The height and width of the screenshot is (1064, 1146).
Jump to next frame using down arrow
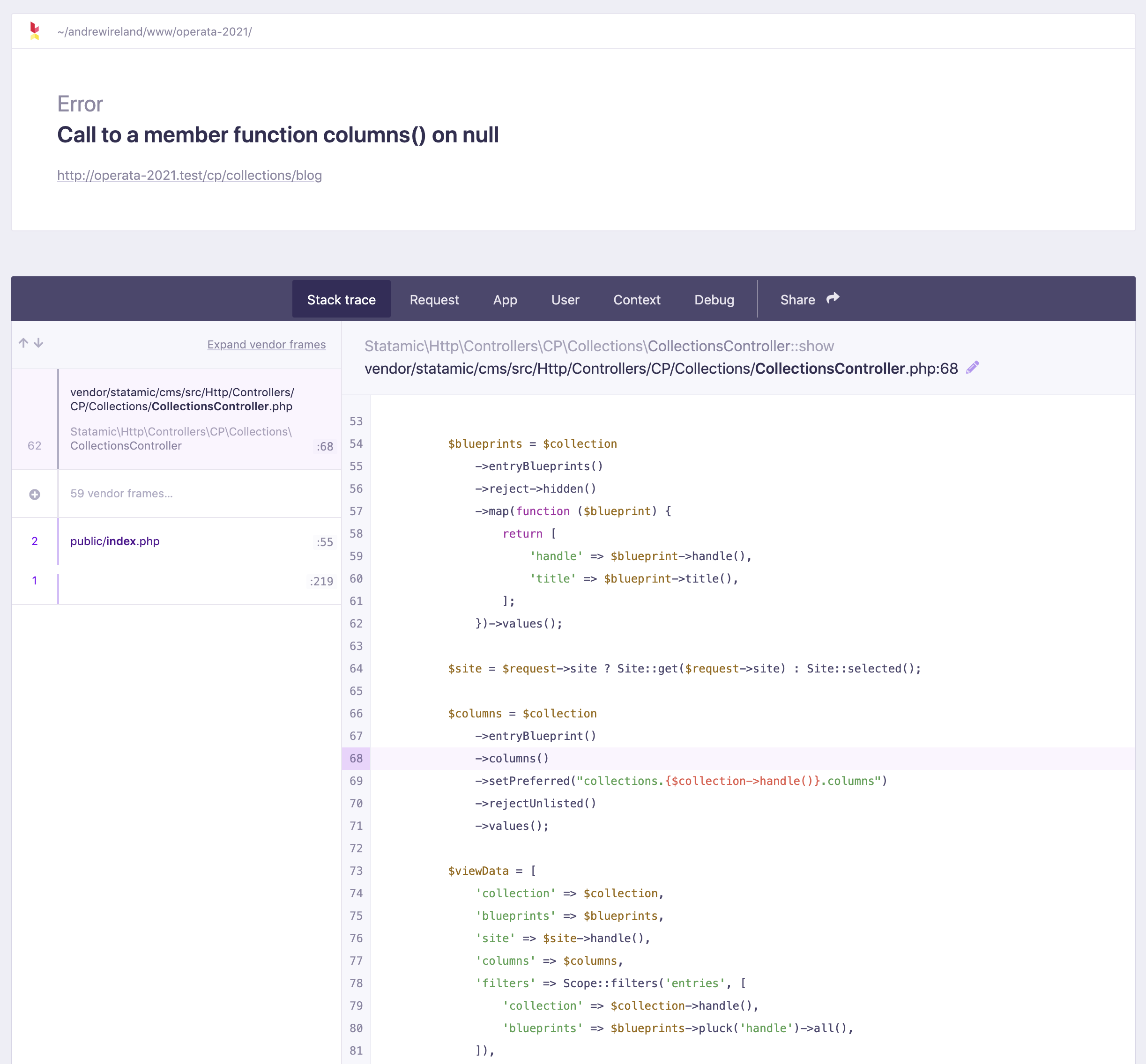pyautogui.click(x=38, y=343)
